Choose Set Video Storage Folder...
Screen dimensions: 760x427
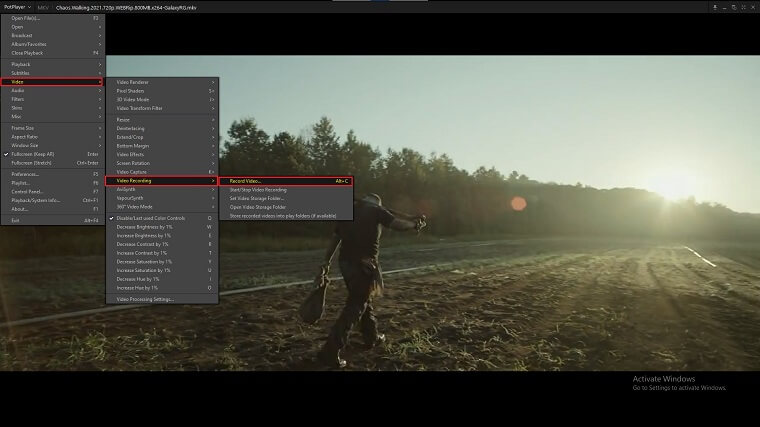point(286,198)
